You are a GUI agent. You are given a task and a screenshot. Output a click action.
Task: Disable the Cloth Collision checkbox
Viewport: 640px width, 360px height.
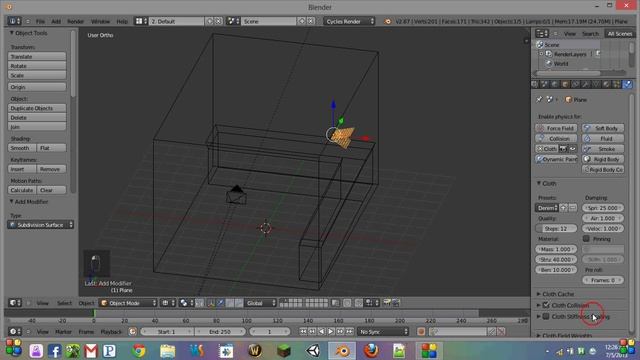coord(546,305)
